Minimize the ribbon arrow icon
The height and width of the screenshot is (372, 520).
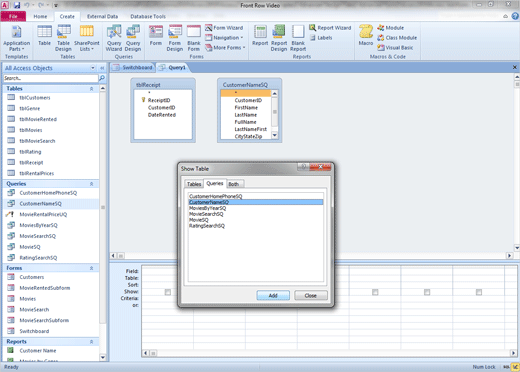(506, 16)
